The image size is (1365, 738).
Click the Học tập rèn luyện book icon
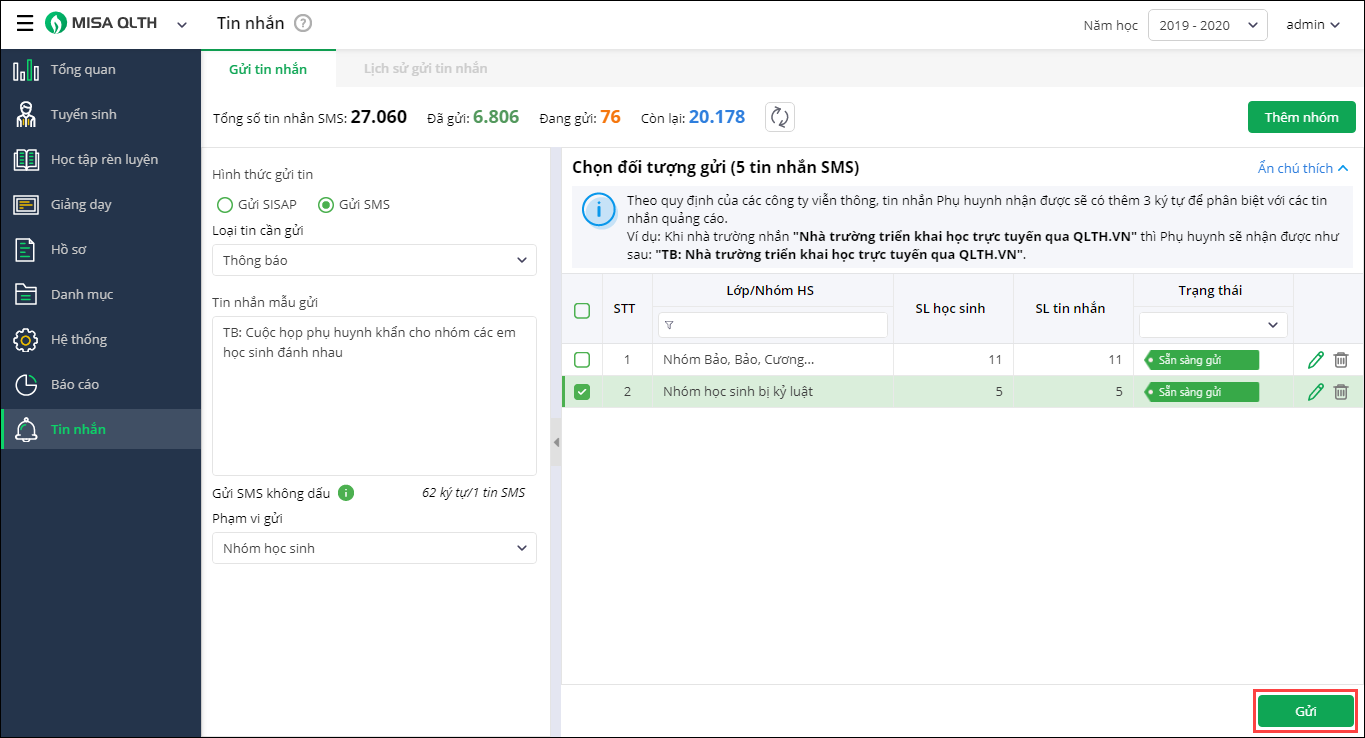26,160
